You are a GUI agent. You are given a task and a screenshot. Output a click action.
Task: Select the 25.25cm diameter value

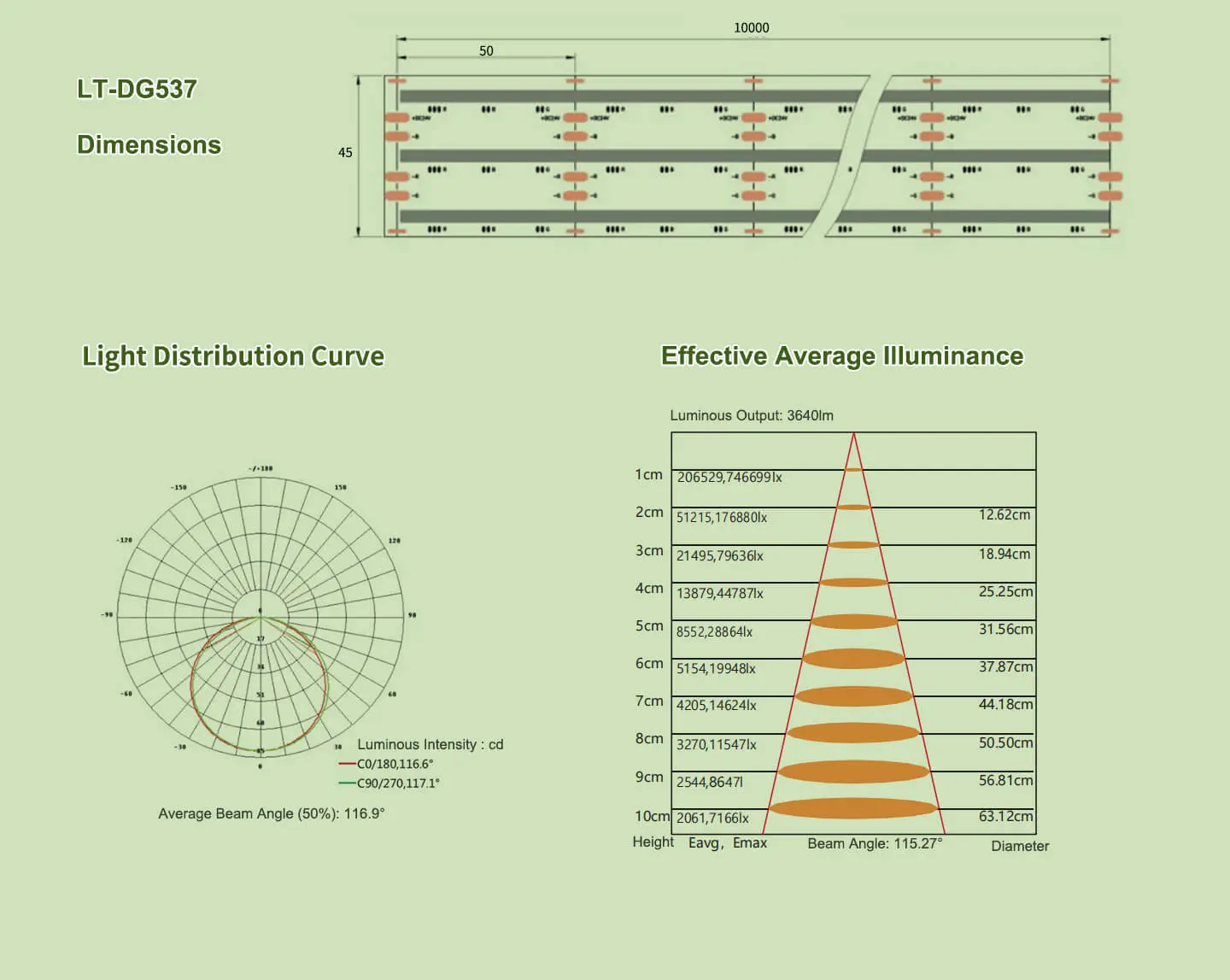pyautogui.click(x=1006, y=591)
